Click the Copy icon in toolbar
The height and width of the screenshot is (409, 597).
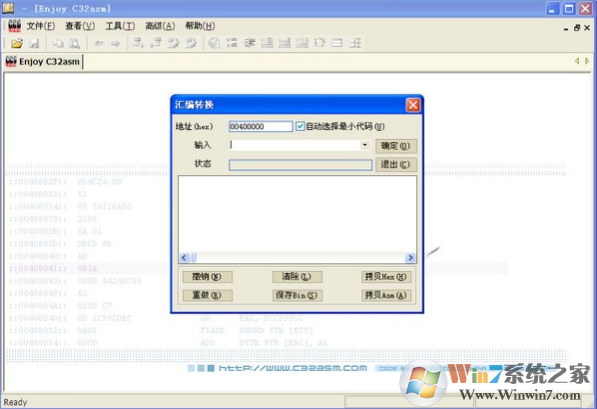coord(58,43)
